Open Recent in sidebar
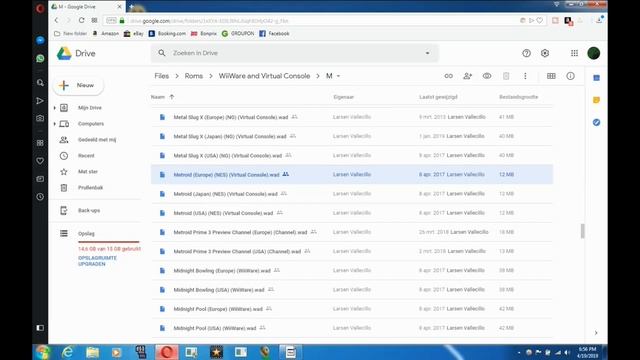This screenshot has height=360, width=640. pyautogui.click(x=86, y=156)
